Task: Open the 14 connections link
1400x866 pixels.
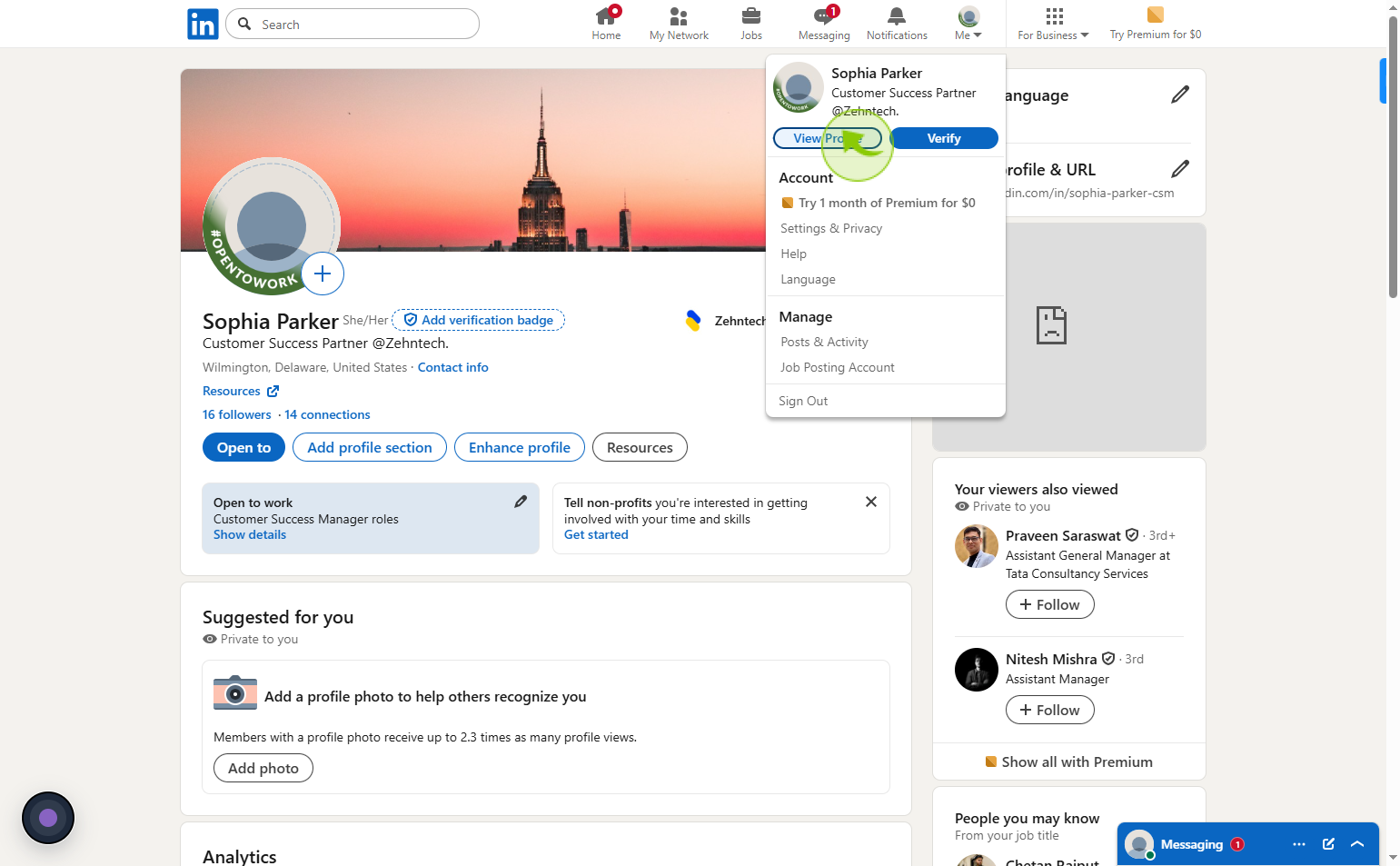Action: (327, 414)
